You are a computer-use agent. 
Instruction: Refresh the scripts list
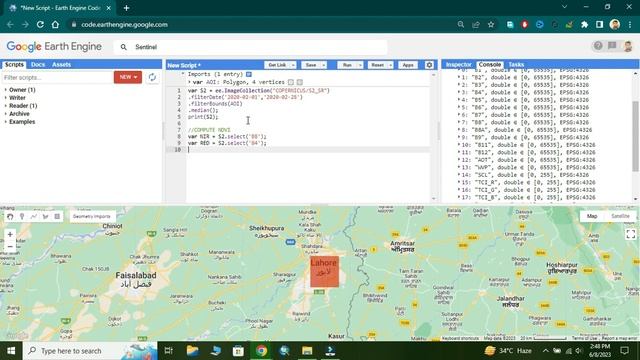pos(152,77)
